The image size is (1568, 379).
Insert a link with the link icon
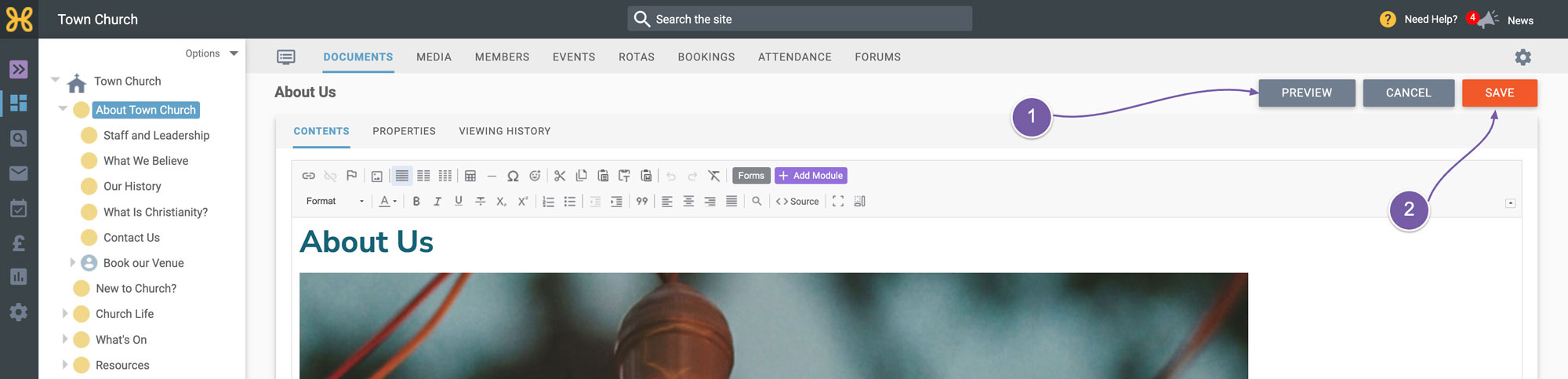pyautogui.click(x=309, y=176)
